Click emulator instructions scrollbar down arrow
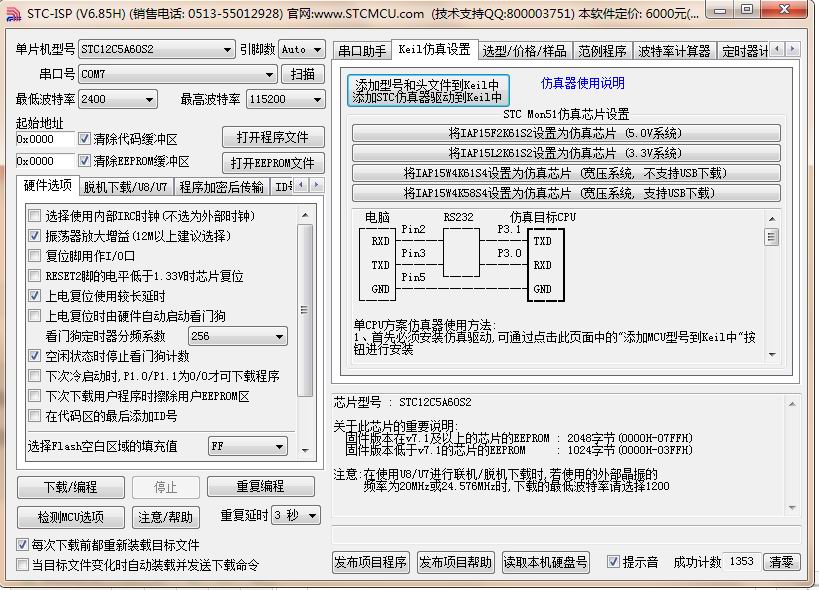The image size is (819, 590). coord(772,355)
